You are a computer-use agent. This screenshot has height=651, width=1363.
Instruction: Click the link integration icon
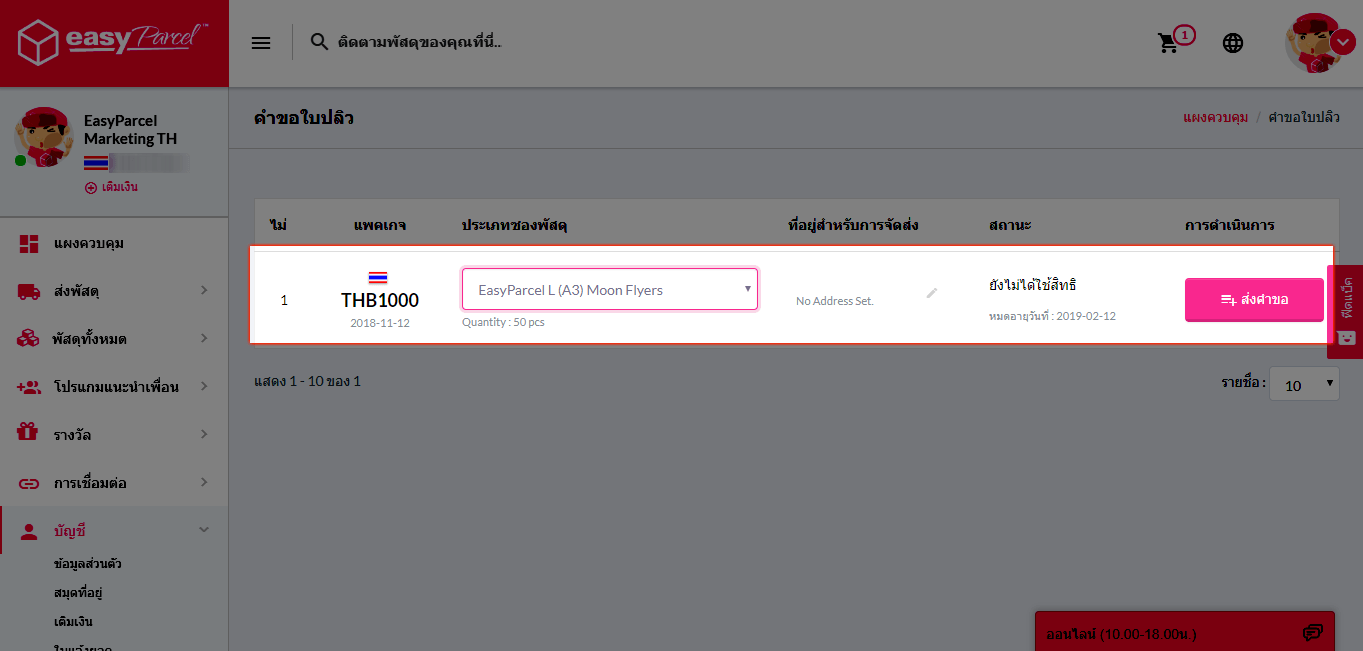[x=29, y=483]
